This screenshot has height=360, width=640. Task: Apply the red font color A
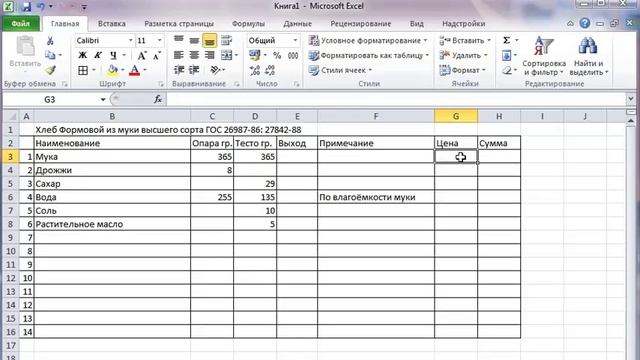pyautogui.click(x=134, y=70)
